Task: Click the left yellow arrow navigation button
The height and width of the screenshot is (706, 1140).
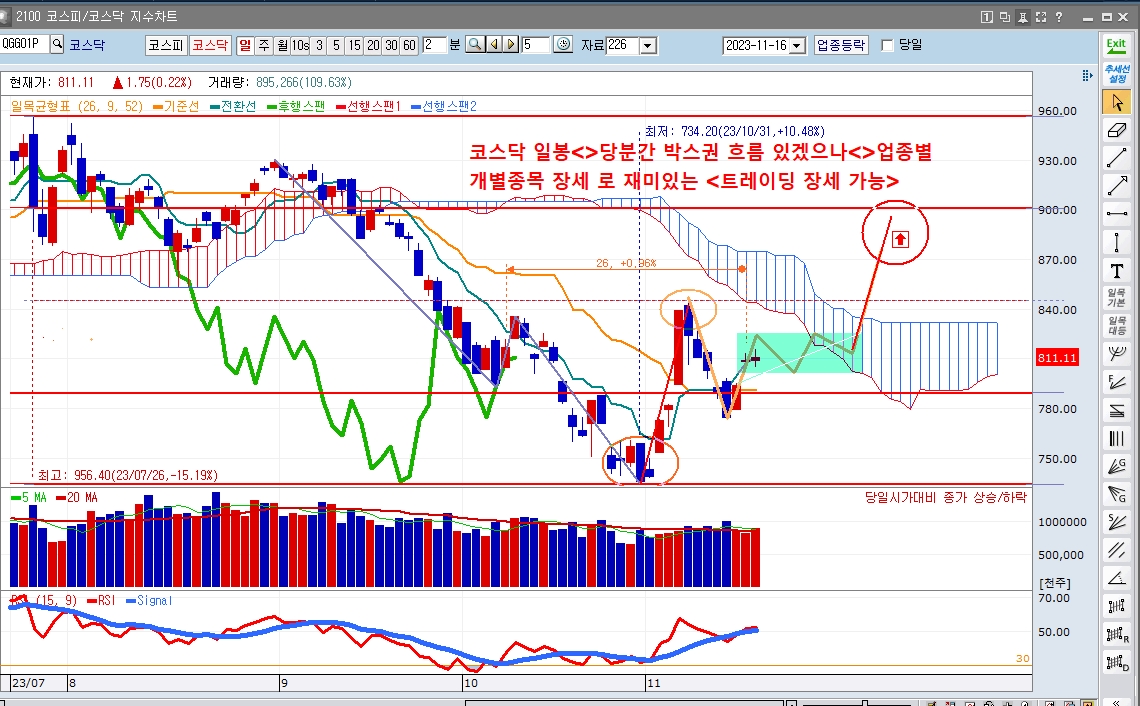Action: pyautogui.click(x=494, y=45)
